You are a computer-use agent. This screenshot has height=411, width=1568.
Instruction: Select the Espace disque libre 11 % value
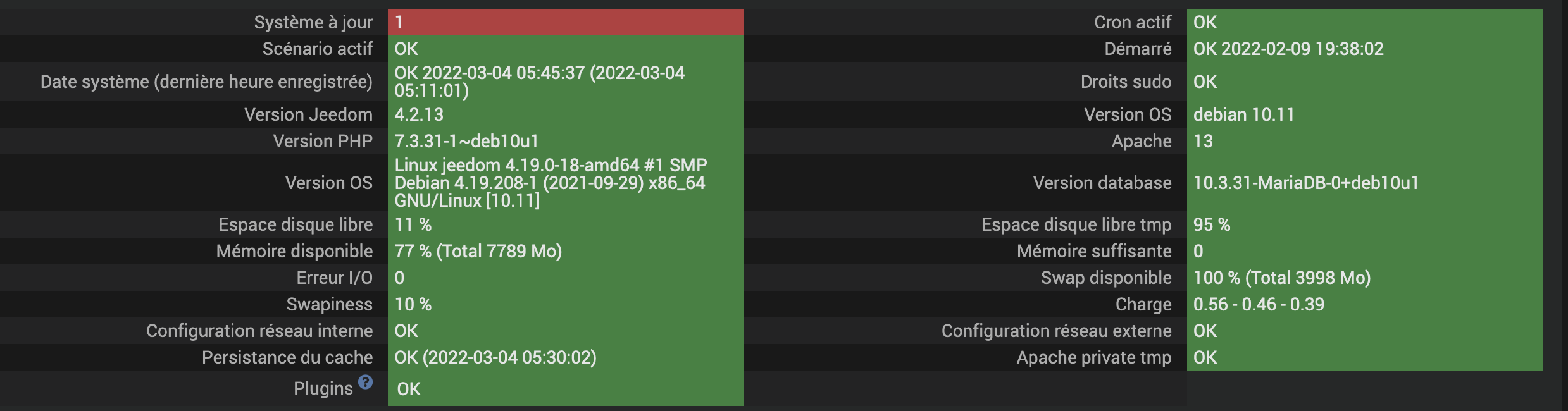pos(413,224)
